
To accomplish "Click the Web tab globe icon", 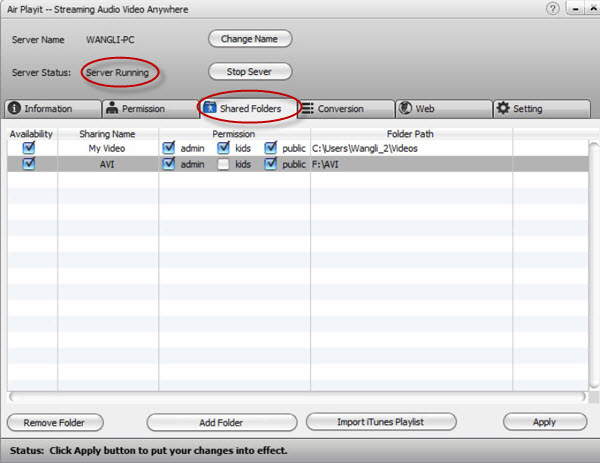I will 405,108.
